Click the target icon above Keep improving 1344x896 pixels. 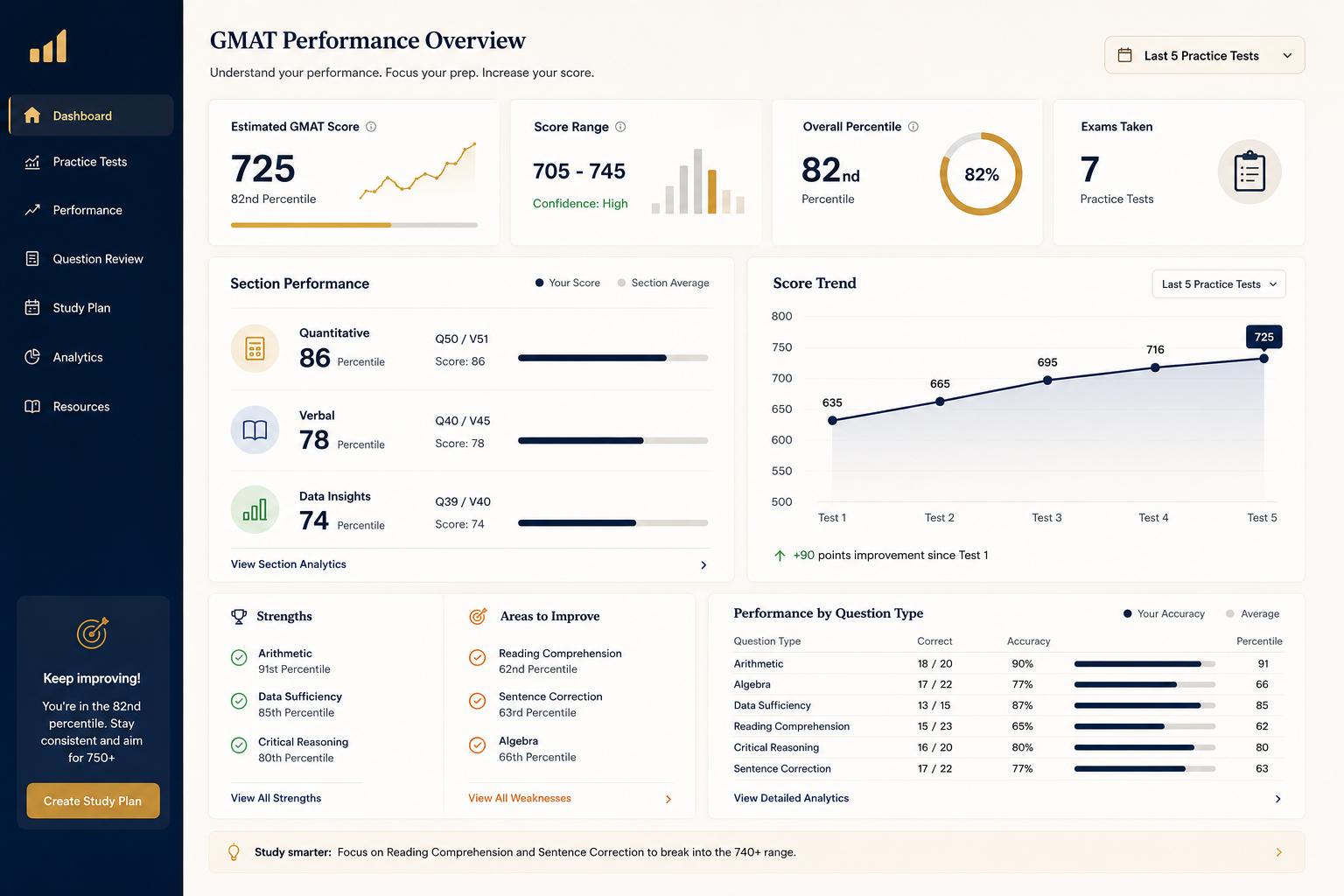tap(92, 633)
